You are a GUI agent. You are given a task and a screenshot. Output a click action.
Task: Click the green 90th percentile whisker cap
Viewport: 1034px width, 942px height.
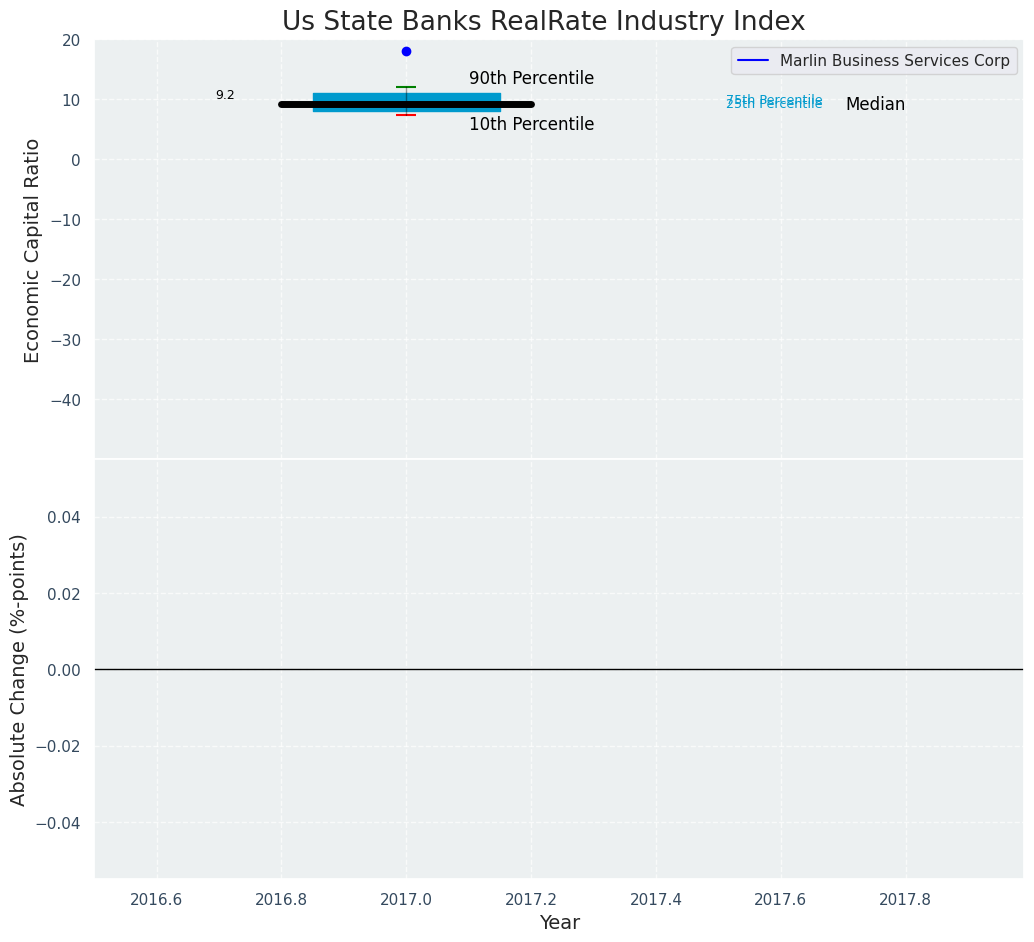(x=406, y=87)
